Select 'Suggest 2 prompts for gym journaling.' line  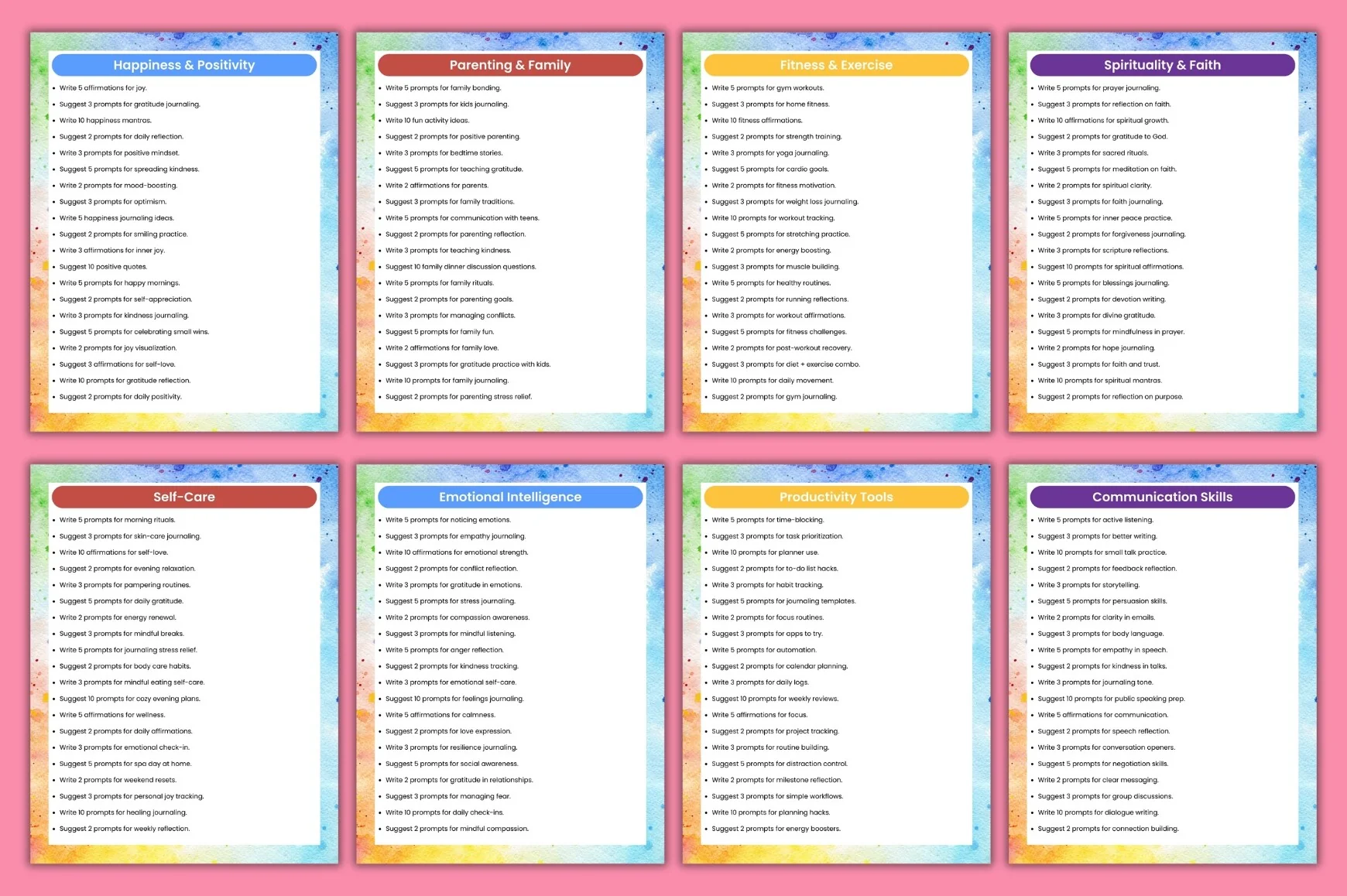pyautogui.click(x=774, y=397)
